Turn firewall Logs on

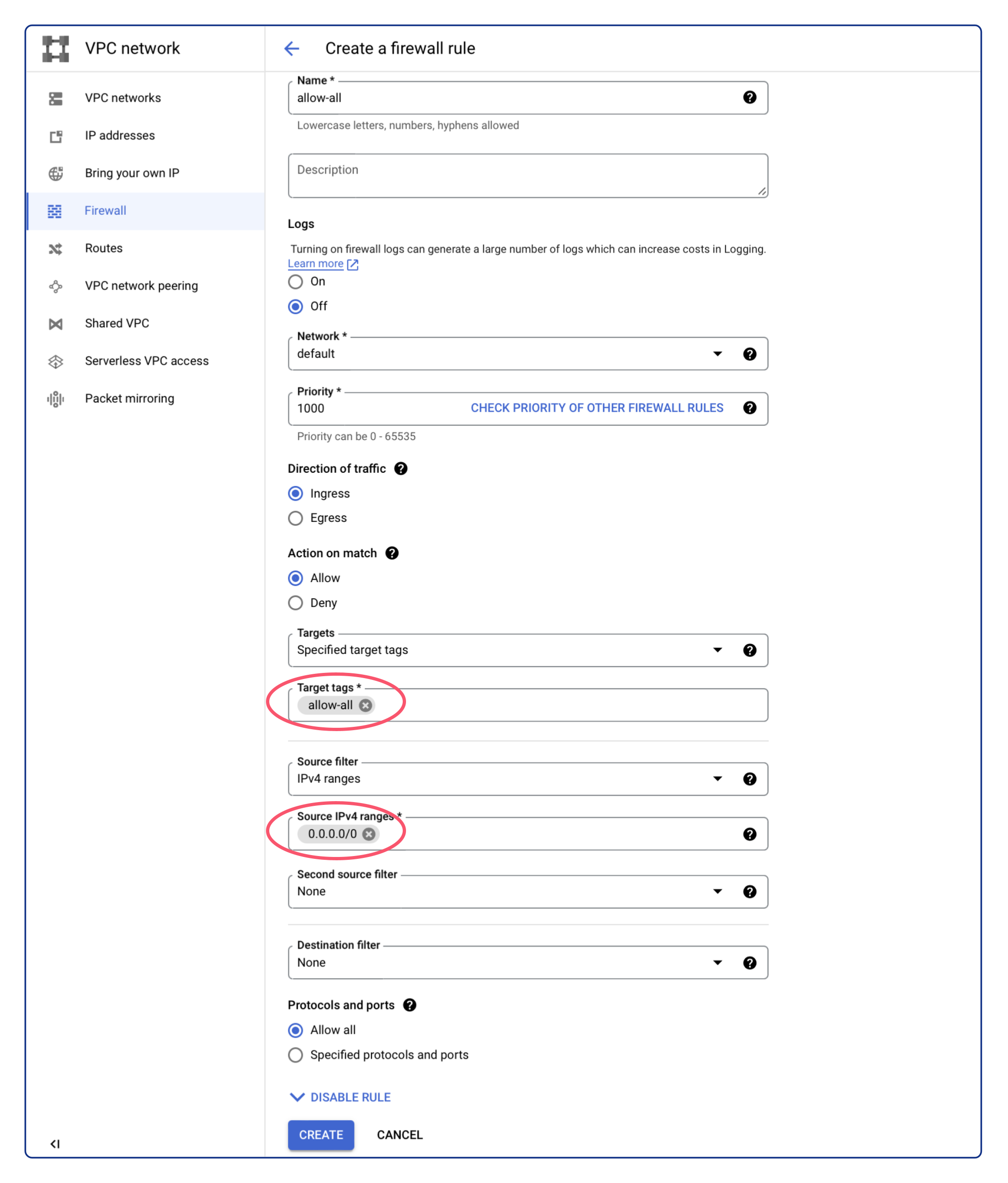(295, 282)
